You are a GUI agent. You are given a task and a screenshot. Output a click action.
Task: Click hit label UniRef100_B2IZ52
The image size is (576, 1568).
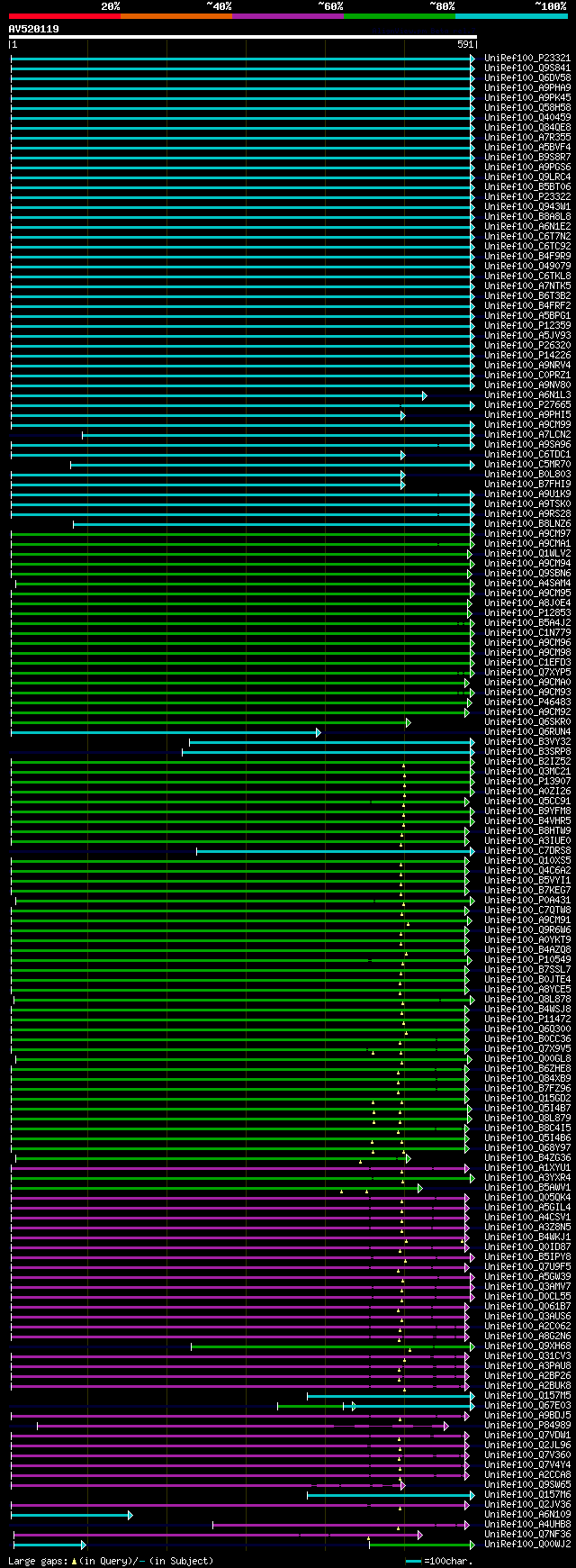pyautogui.click(x=527, y=761)
